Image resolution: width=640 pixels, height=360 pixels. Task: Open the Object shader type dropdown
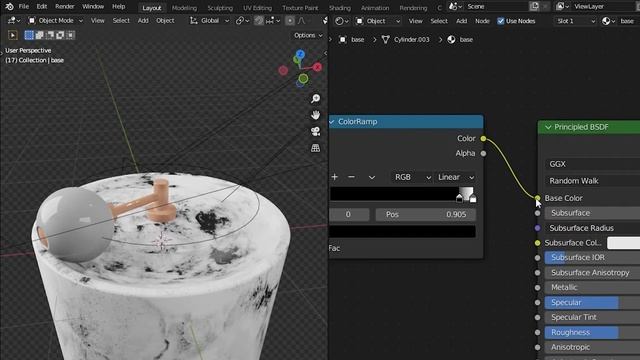[378, 21]
